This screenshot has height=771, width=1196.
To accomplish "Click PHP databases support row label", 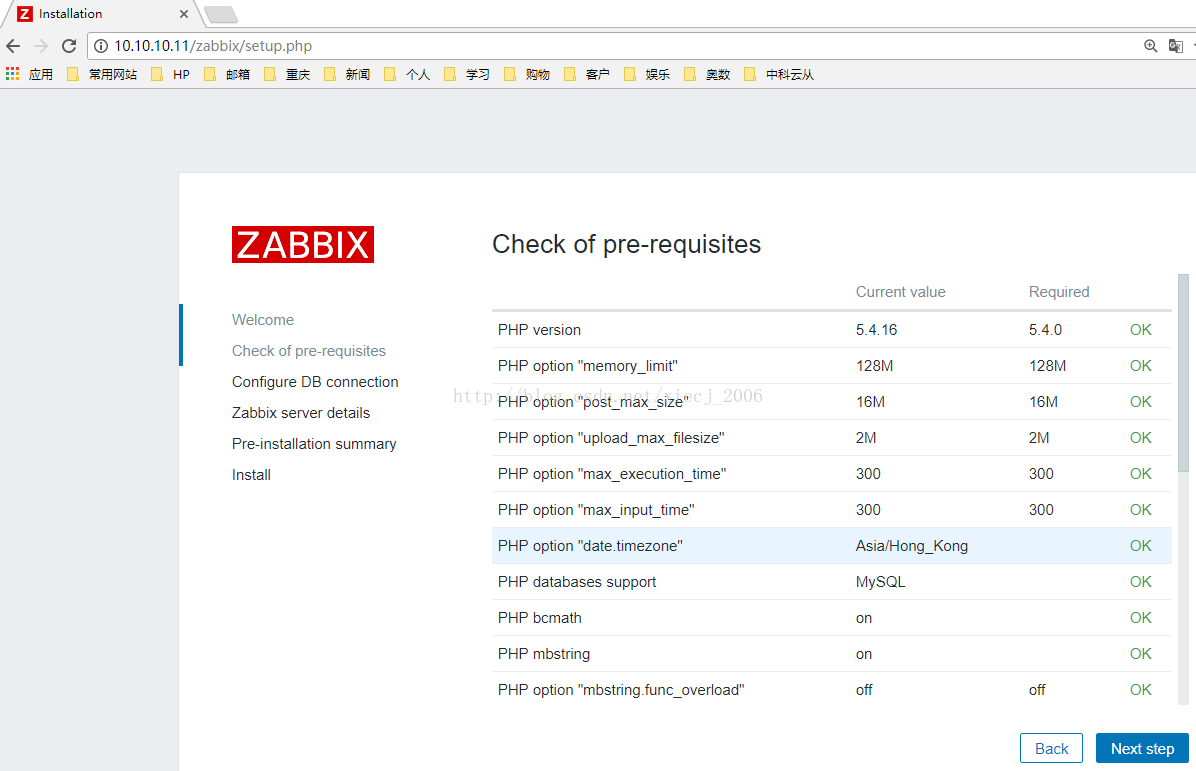I will point(577,581).
